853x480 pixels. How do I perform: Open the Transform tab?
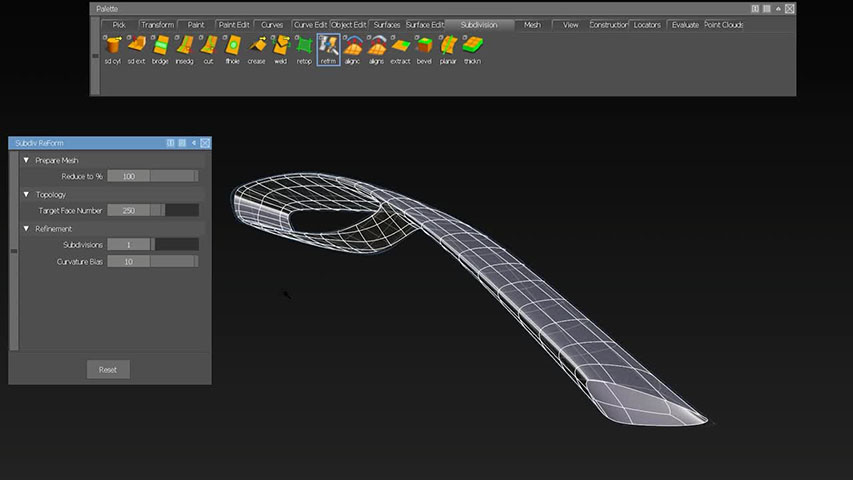(157, 24)
